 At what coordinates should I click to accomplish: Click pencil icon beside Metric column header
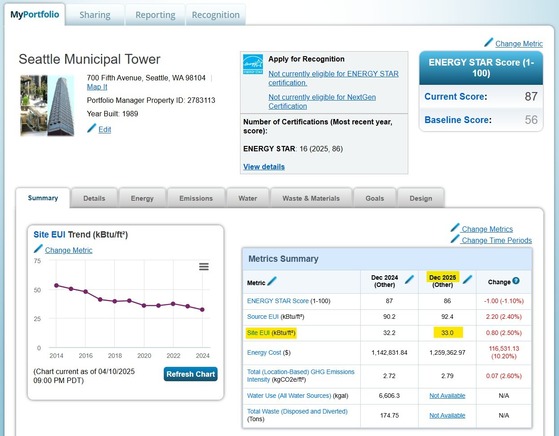(272, 281)
